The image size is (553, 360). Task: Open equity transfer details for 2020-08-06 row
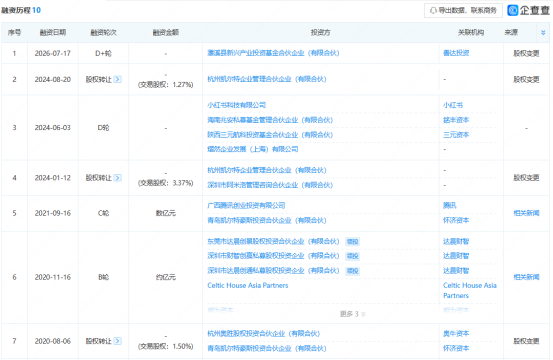118,341
